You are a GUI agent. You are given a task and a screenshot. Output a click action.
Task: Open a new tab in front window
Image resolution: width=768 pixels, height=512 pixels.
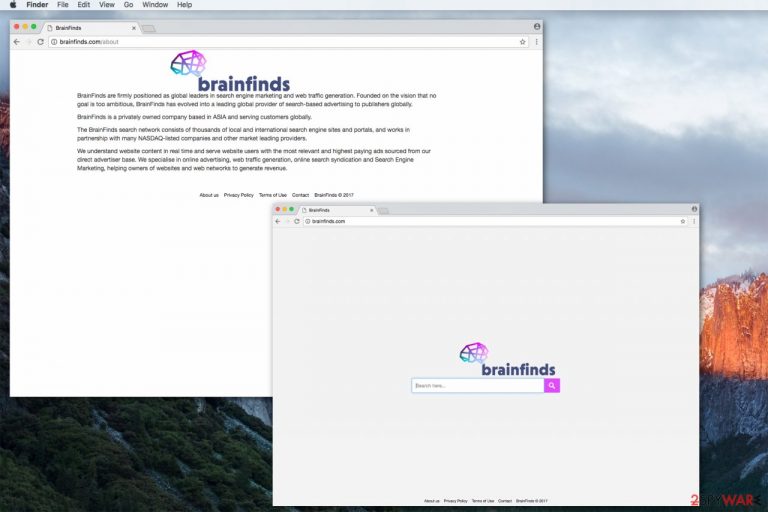[x=384, y=211]
